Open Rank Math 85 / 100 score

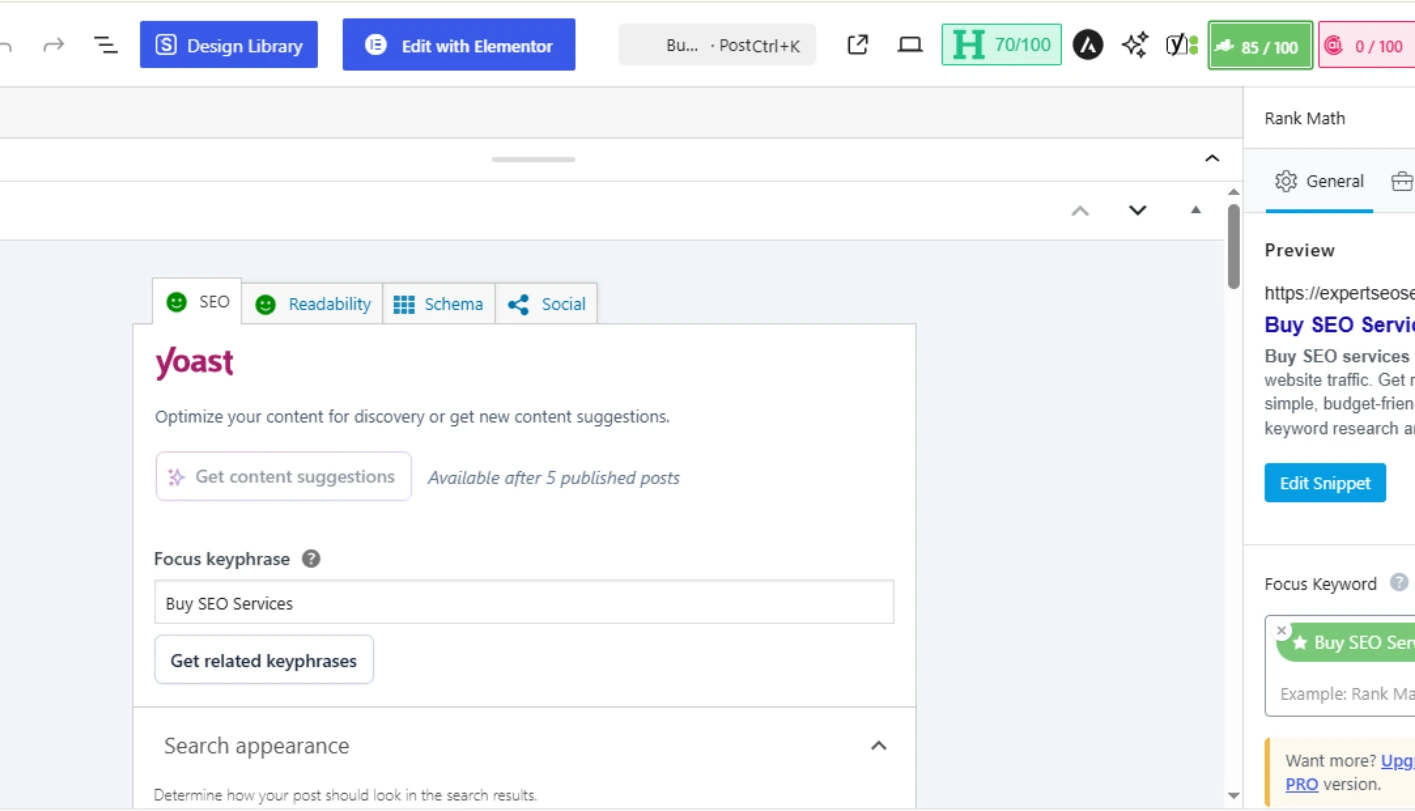point(1260,46)
